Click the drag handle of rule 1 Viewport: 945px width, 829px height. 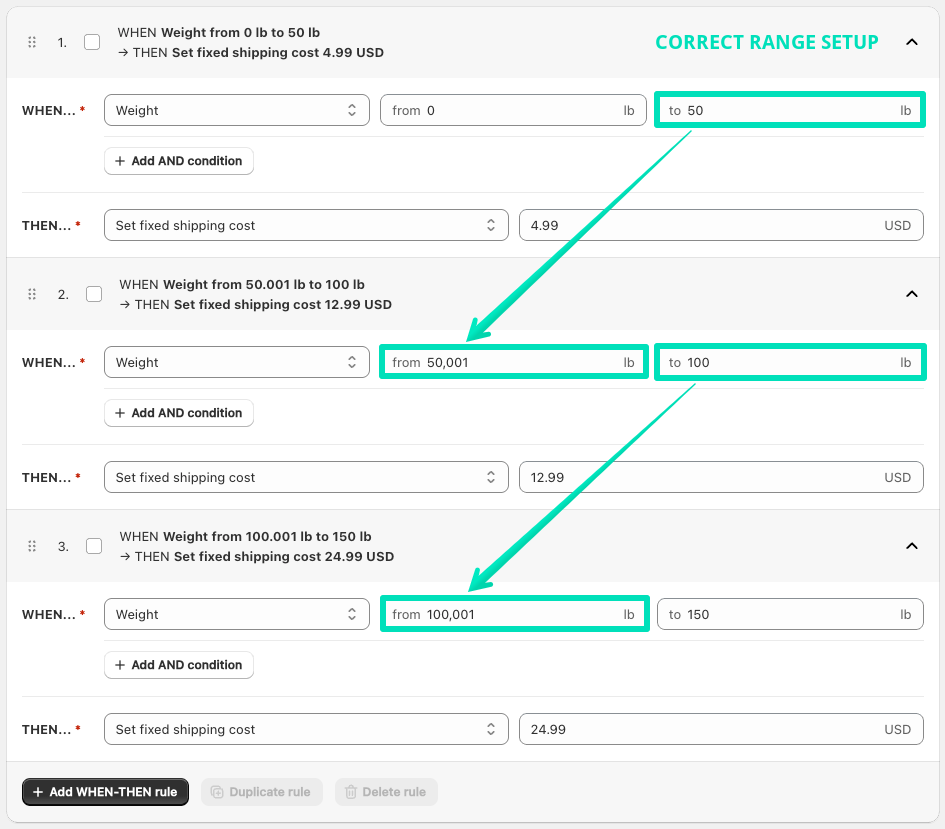32,42
